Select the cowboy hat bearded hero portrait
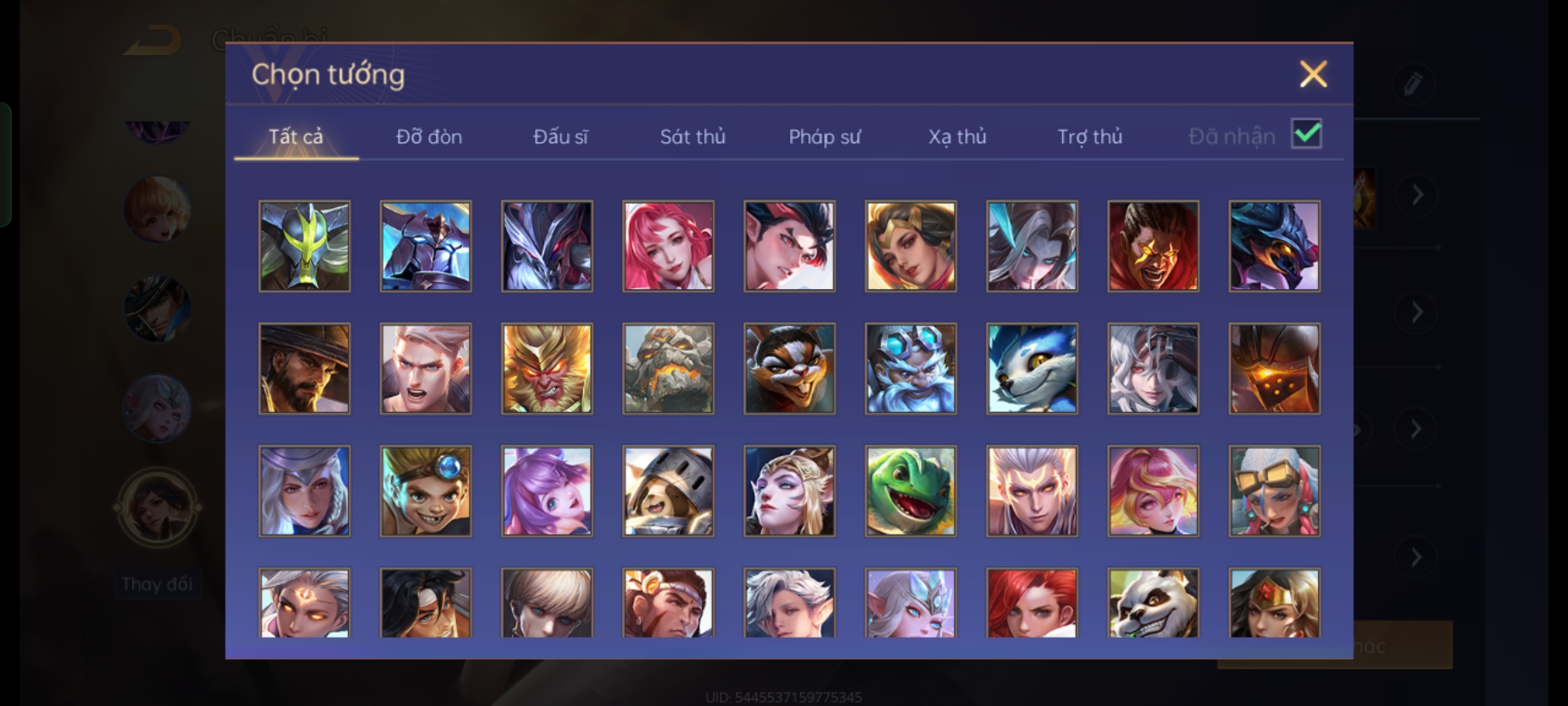The width and height of the screenshot is (1568, 706). tap(304, 369)
